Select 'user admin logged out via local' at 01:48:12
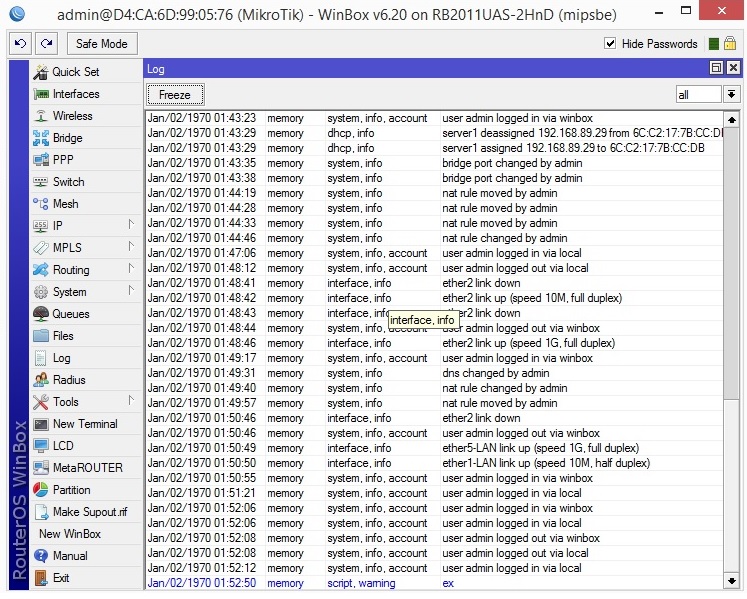The height and width of the screenshot is (599, 747). 434,268
